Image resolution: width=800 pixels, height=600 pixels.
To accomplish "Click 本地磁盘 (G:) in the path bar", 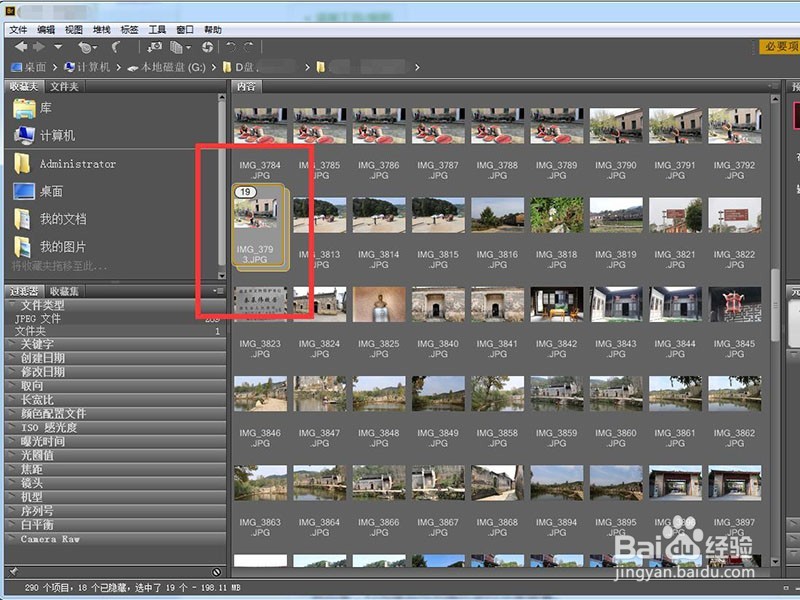I will (166, 67).
